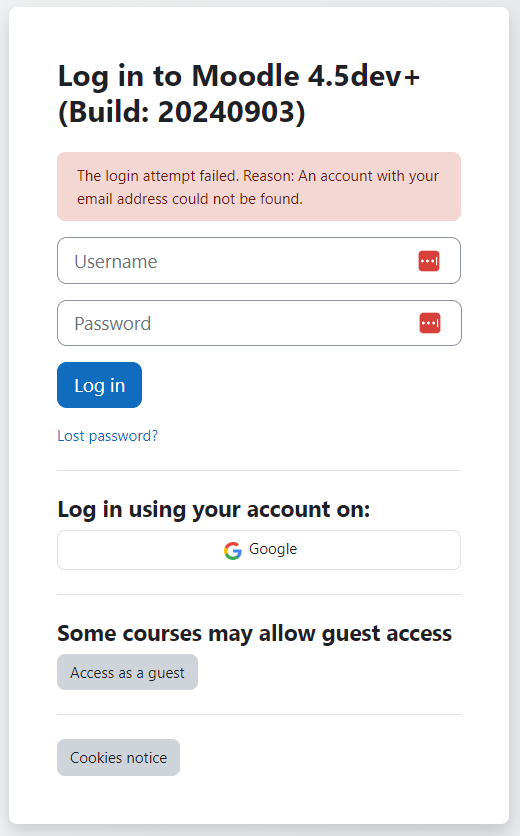Click password manager icon in Username field

pyautogui.click(x=429, y=261)
